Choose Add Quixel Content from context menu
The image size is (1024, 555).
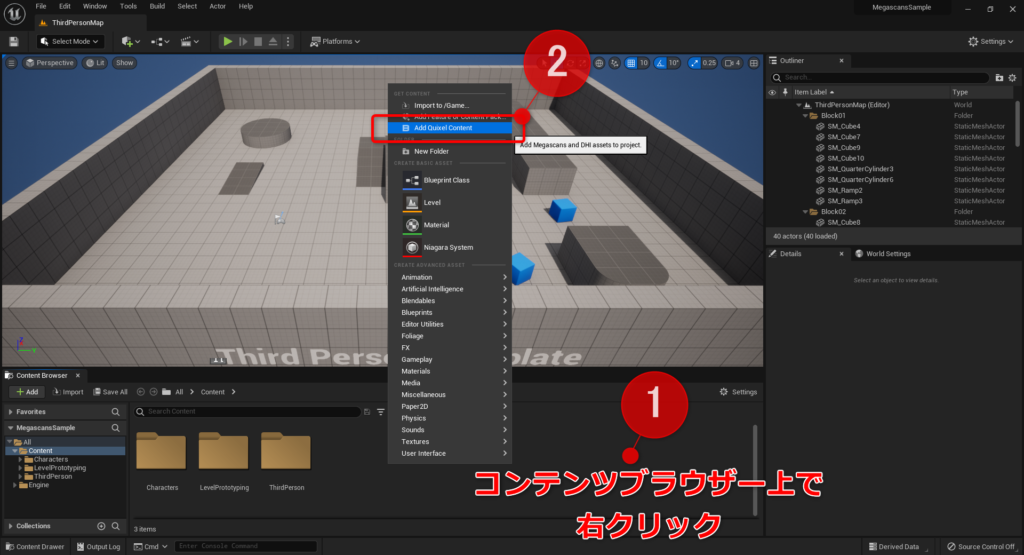coord(449,128)
